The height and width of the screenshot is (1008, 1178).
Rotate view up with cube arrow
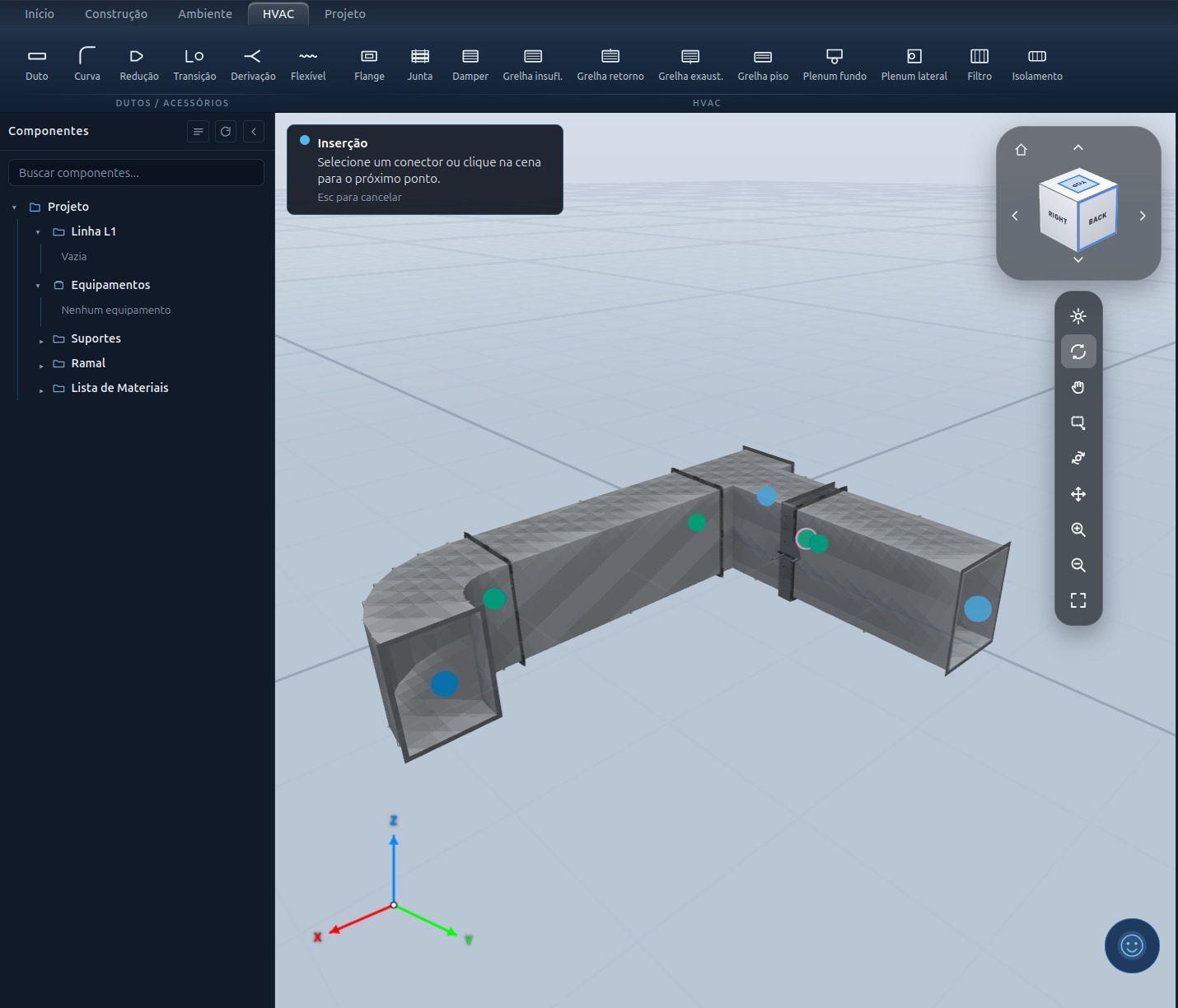1078,147
